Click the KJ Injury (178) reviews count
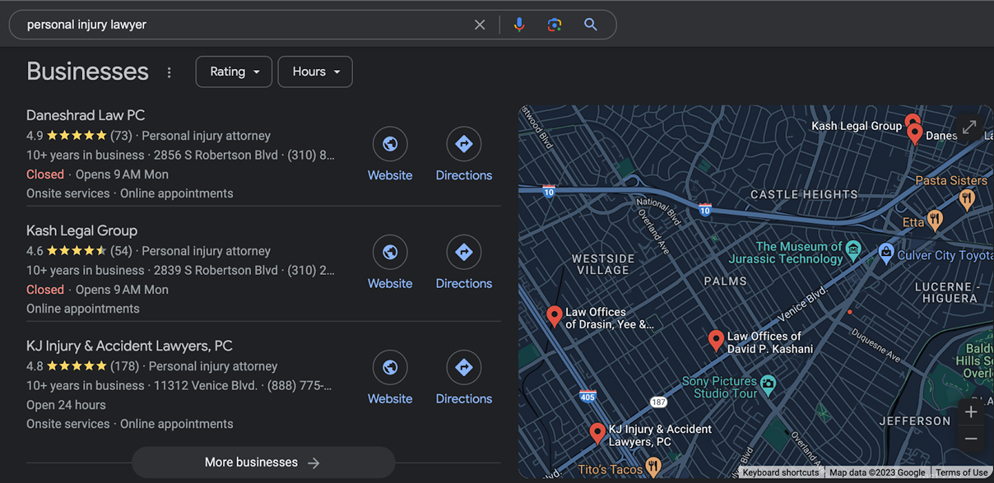 click(x=125, y=366)
